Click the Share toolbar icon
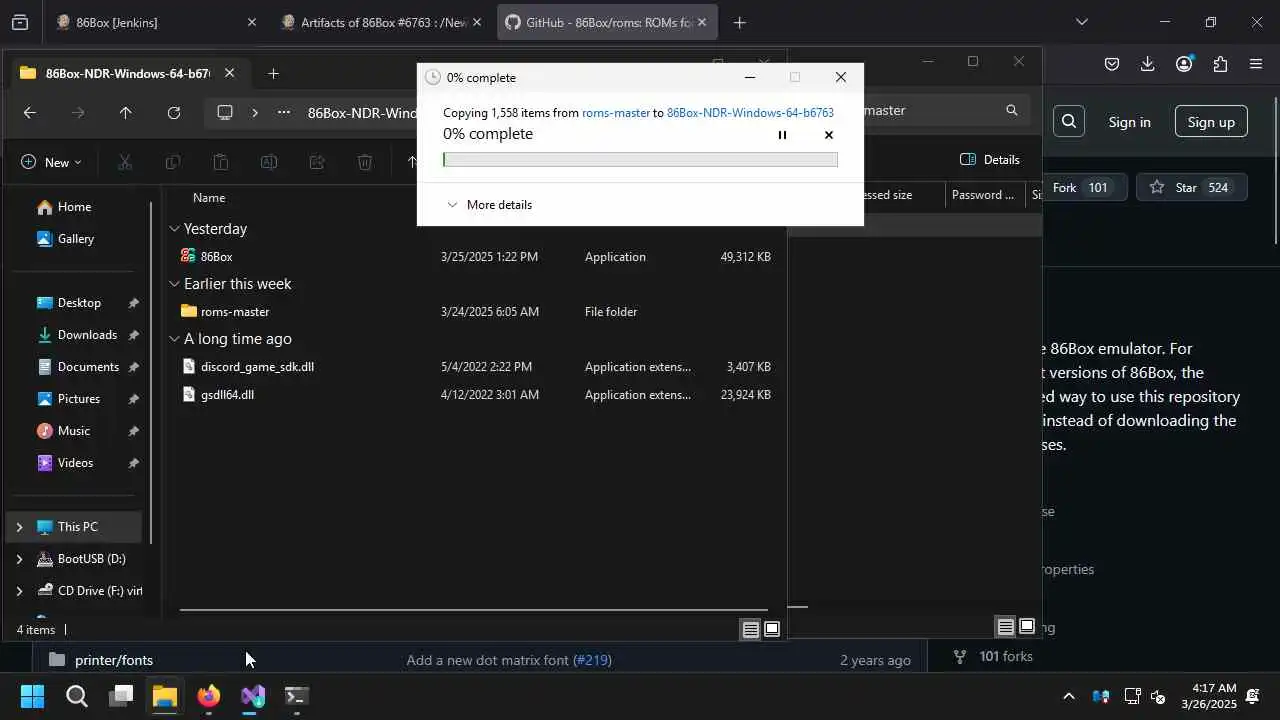 [x=317, y=162]
